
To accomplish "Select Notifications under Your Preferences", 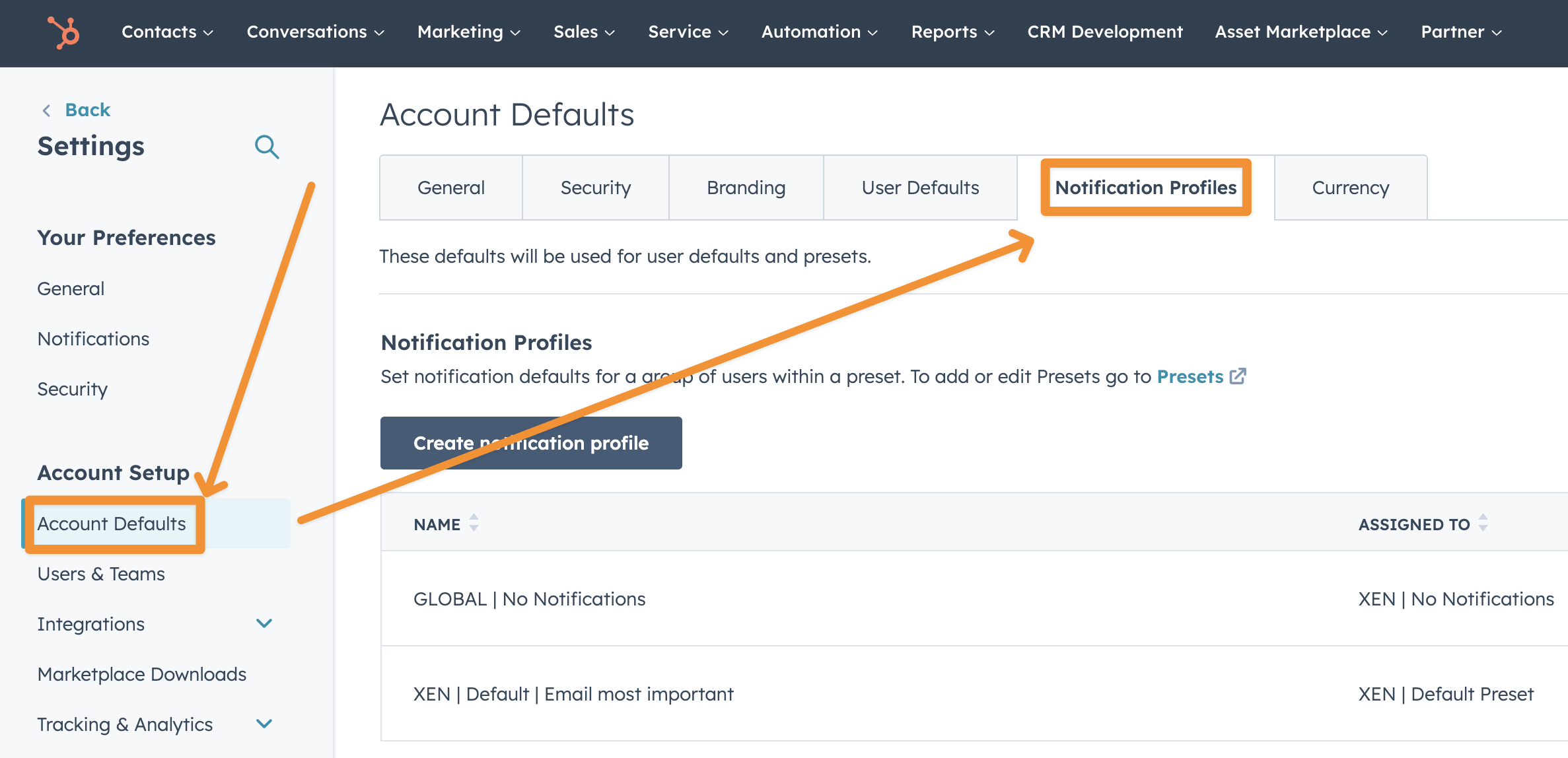I will 93,338.
